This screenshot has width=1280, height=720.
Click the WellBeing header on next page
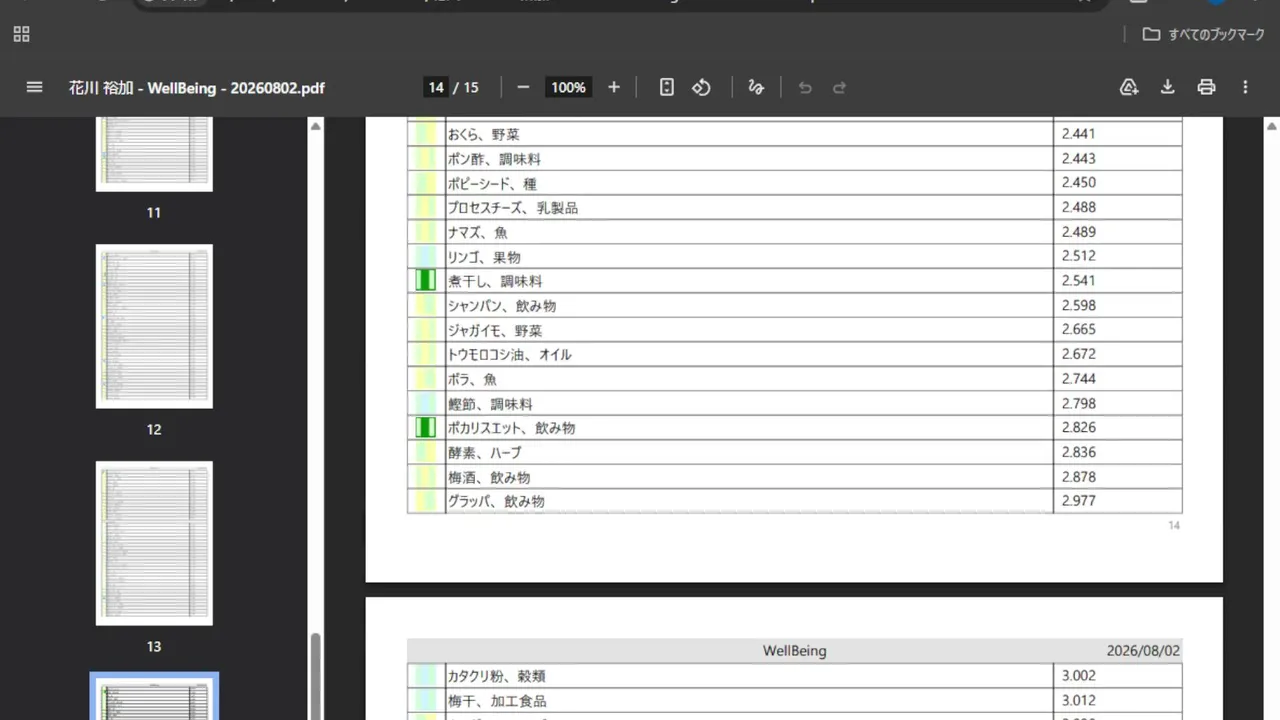(795, 651)
